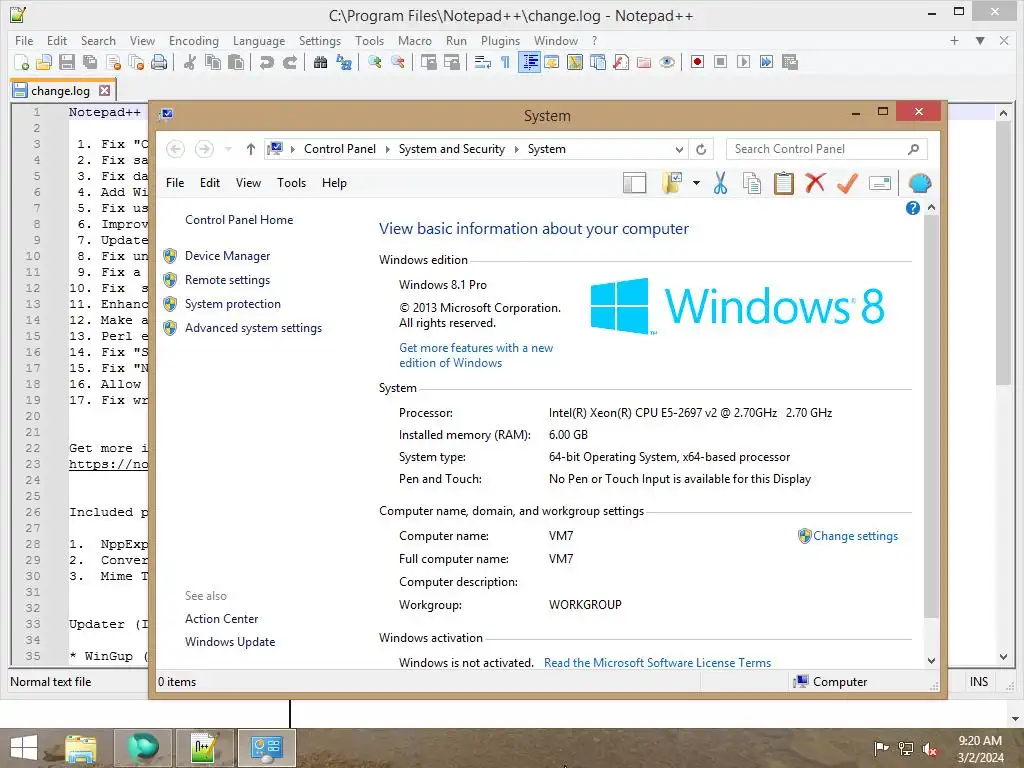The width and height of the screenshot is (1024, 768).
Task: Click Open file icon in Notepad++ toolbar
Action: [x=44, y=62]
